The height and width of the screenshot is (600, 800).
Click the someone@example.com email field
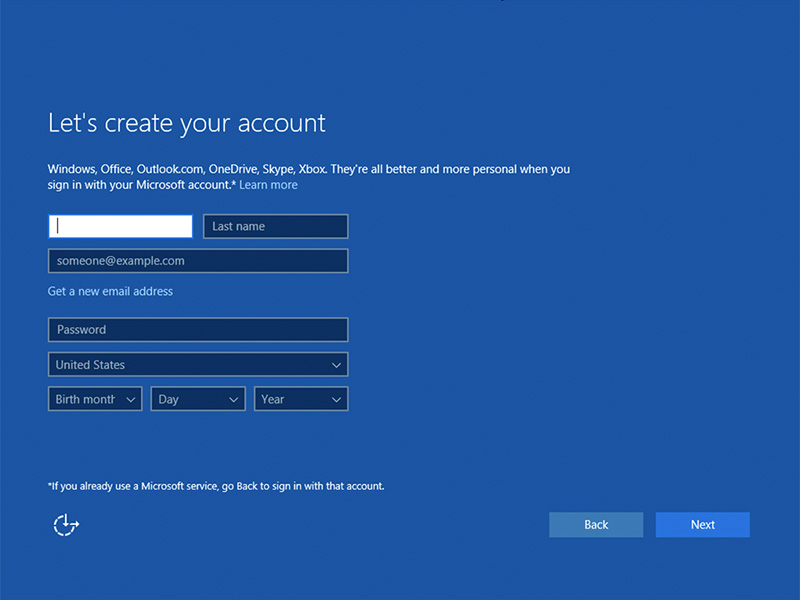pos(198,261)
